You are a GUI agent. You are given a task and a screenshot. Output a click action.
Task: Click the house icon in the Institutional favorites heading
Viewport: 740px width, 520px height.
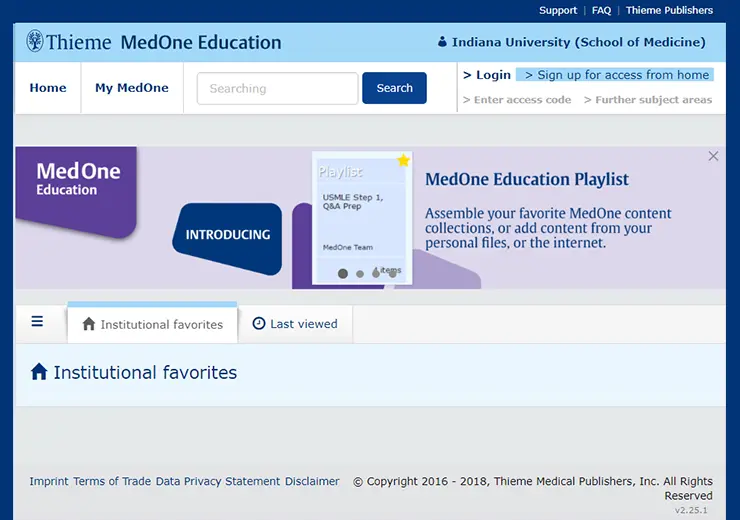point(39,371)
